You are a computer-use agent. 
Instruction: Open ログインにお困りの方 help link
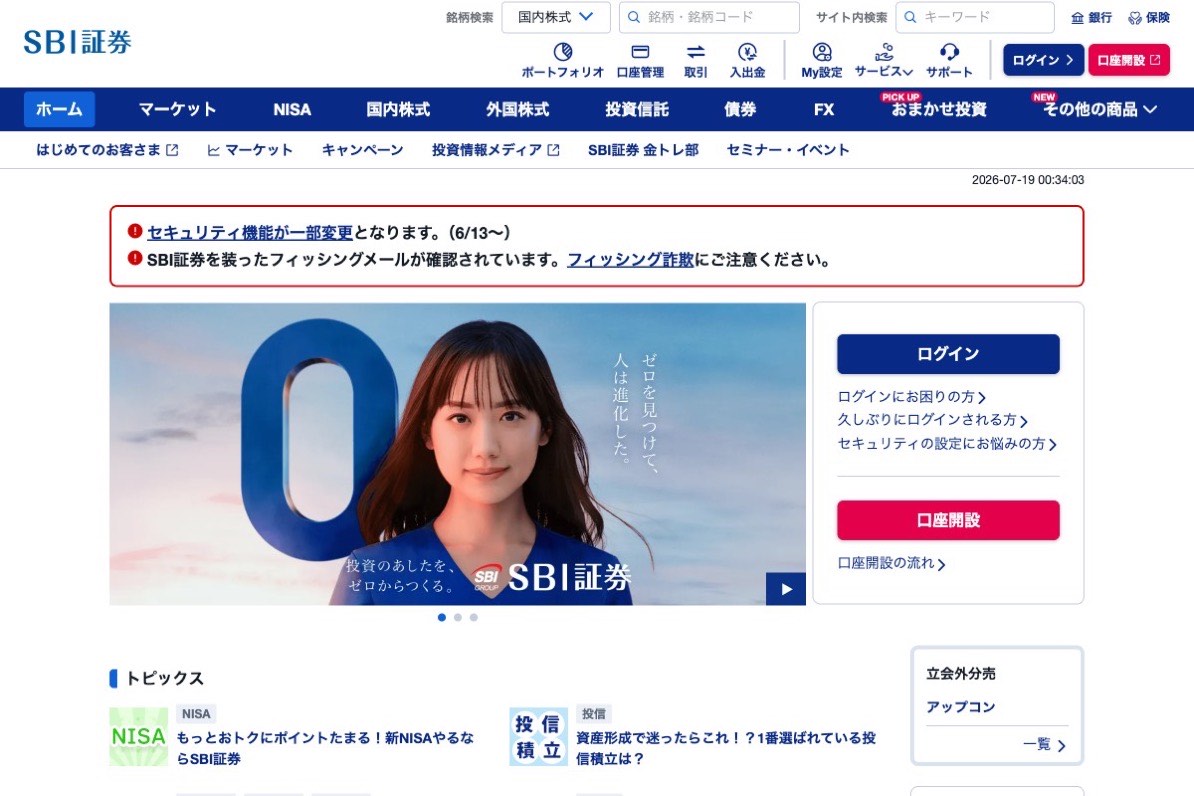(x=911, y=397)
